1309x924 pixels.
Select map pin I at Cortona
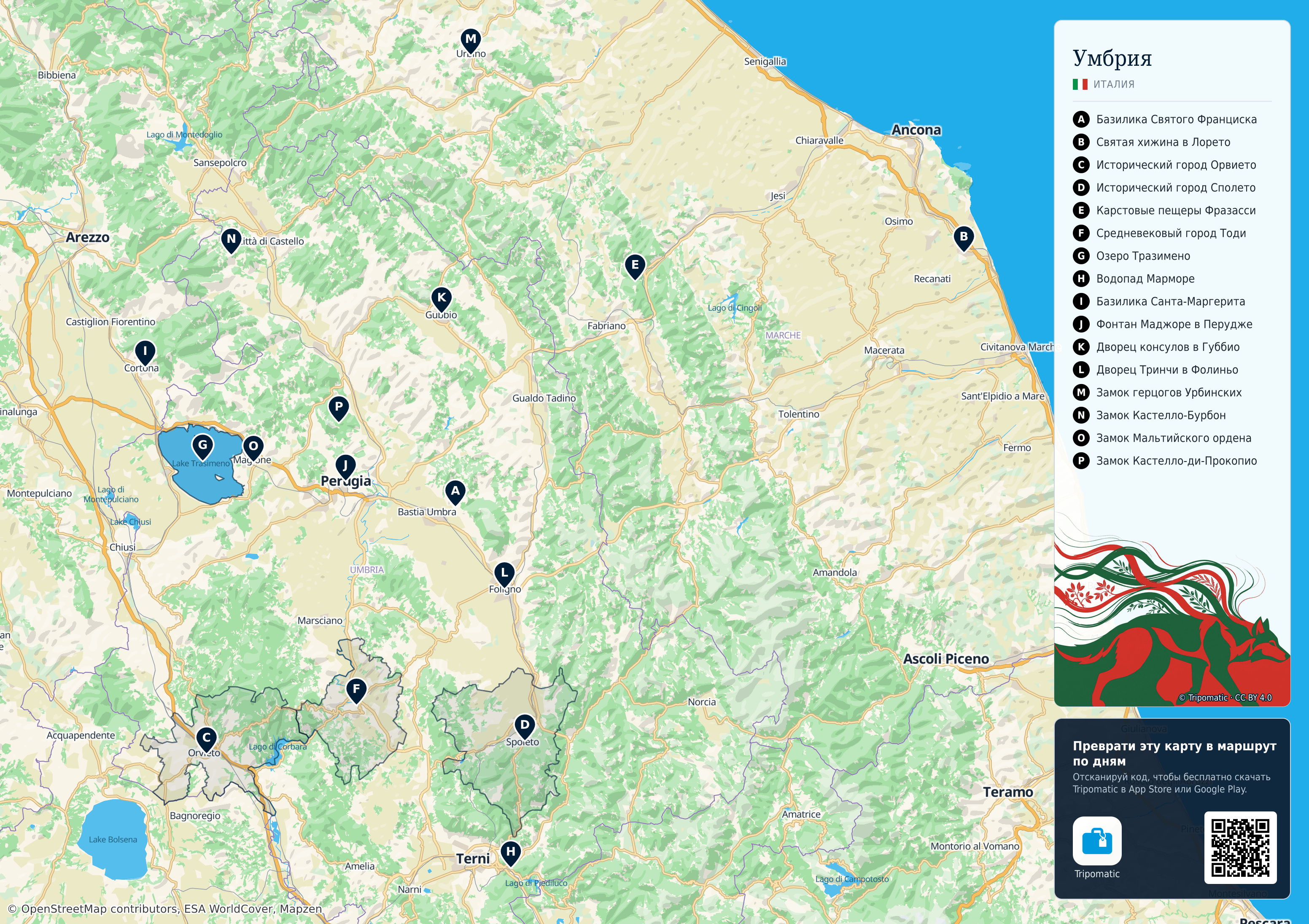[145, 353]
